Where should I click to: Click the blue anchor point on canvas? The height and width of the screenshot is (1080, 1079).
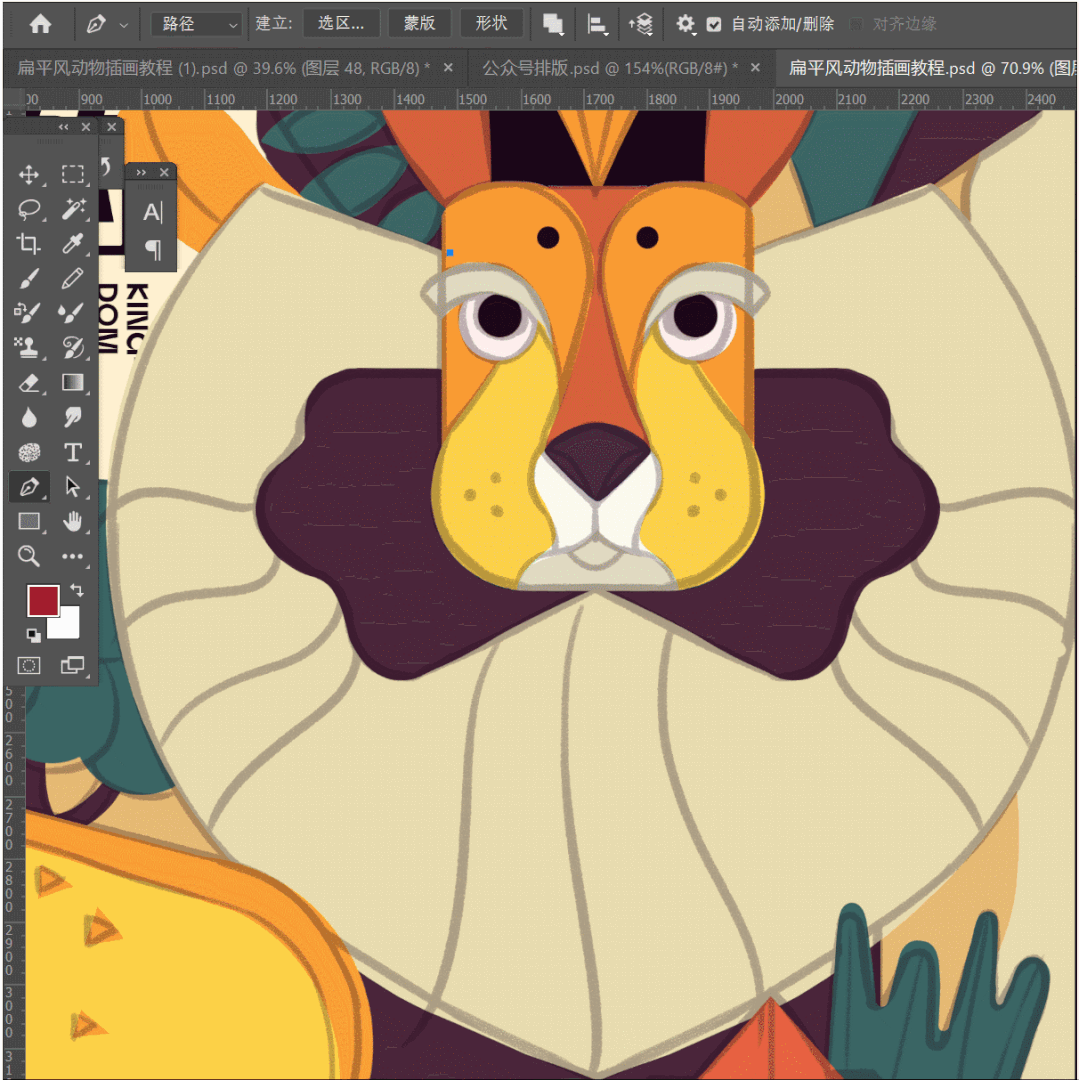tap(450, 253)
